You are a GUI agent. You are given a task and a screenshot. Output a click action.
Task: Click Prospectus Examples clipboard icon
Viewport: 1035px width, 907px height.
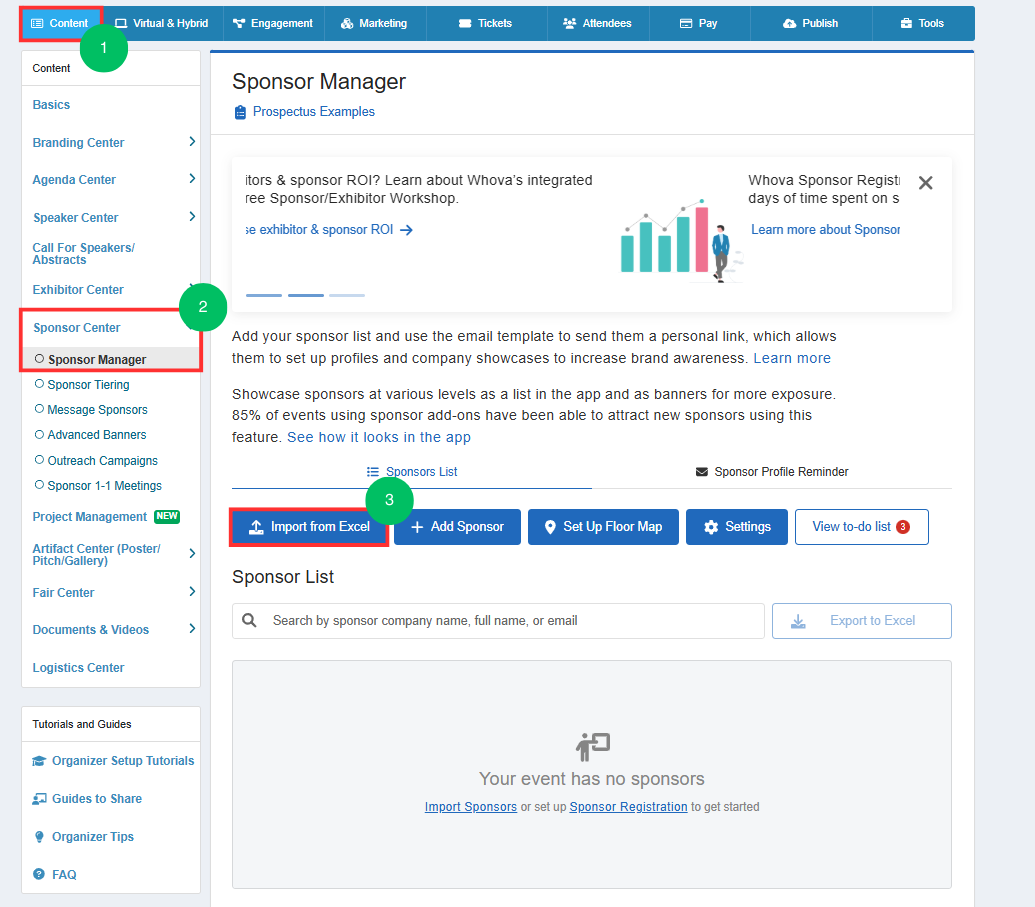point(240,112)
